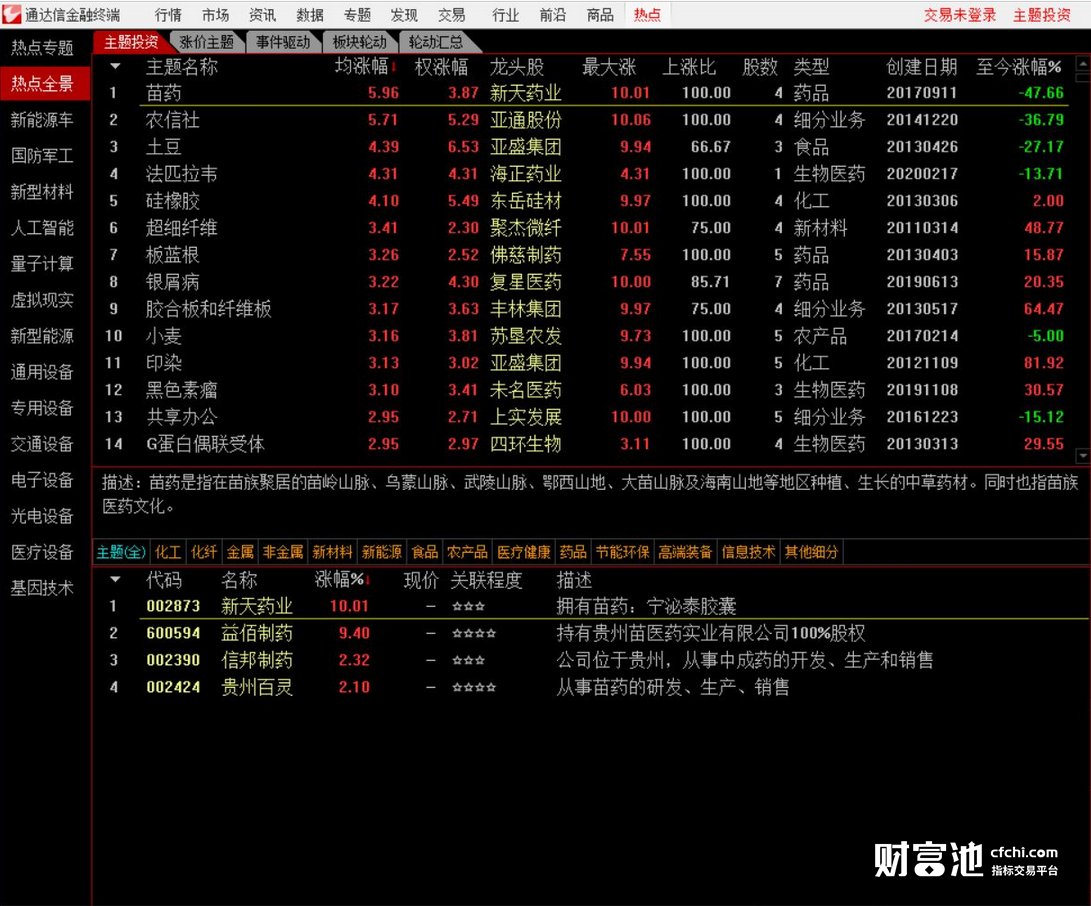Click leading stock 聚杰微纤
Viewport: 1091px width, 906px height.
pyautogui.click(x=525, y=228)
